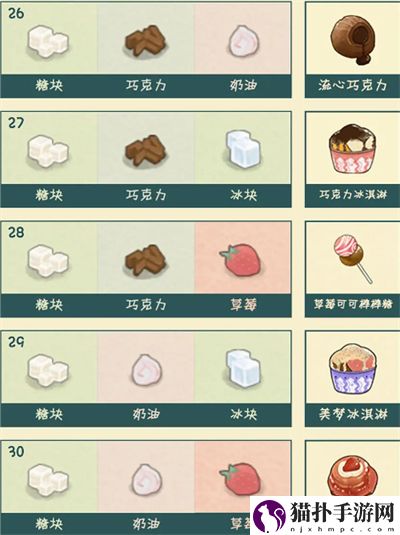Click the 美梦冰淇淋 name label
Viewport: 400px width, 535px height.
coord(353,414)
